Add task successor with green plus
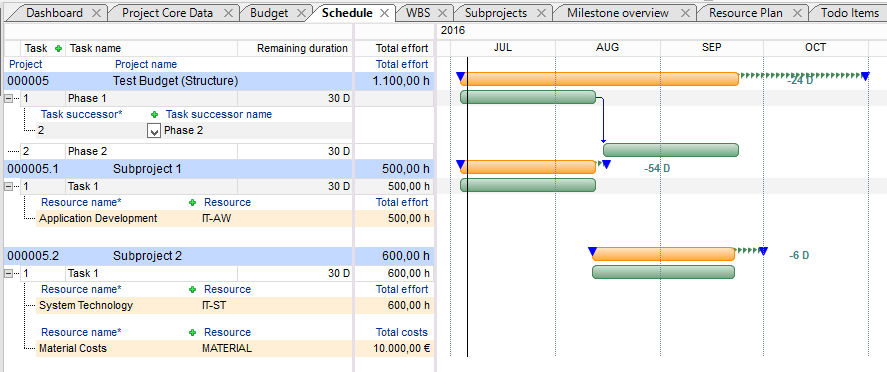This screenshot has height=372, width=887. pyautogui.click(x=154, y=114)
